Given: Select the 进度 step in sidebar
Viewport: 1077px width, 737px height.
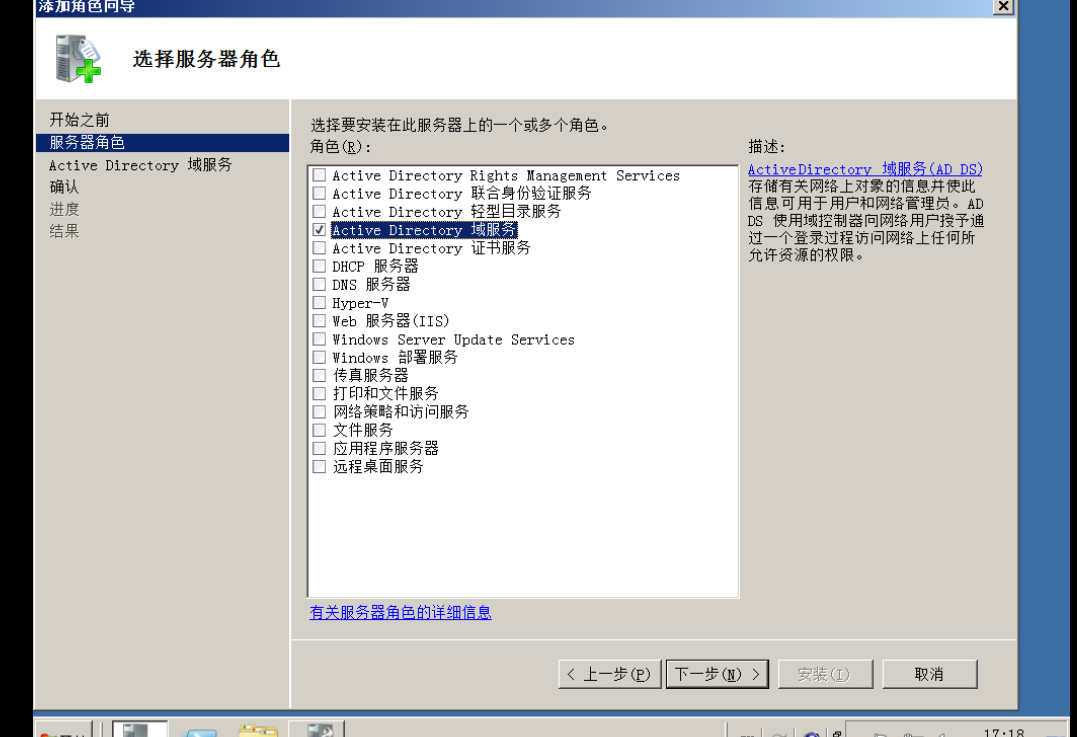Looking at the screenshot, I should pos(65,209).
